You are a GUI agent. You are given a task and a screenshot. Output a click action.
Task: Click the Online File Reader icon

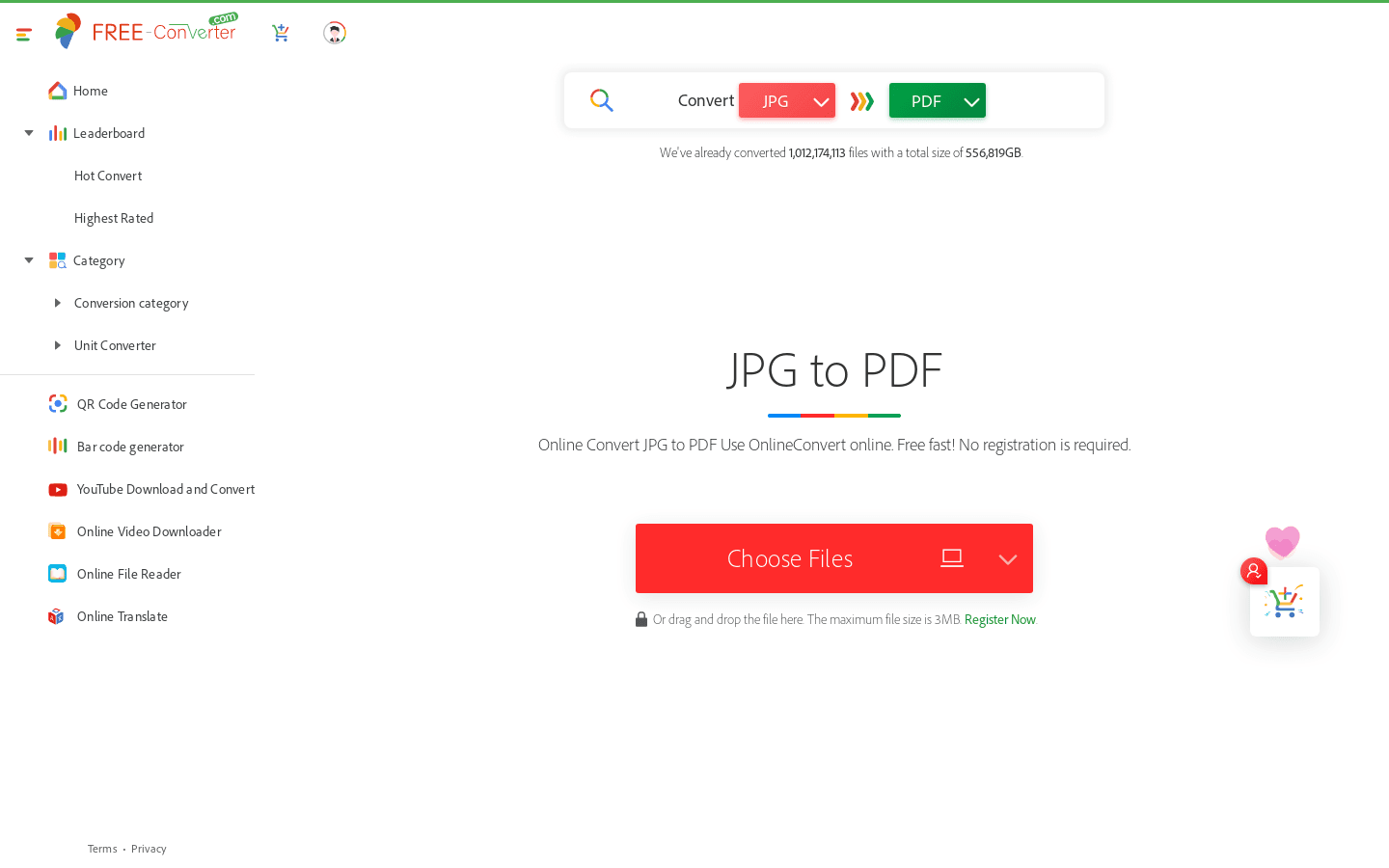point(58,573)
